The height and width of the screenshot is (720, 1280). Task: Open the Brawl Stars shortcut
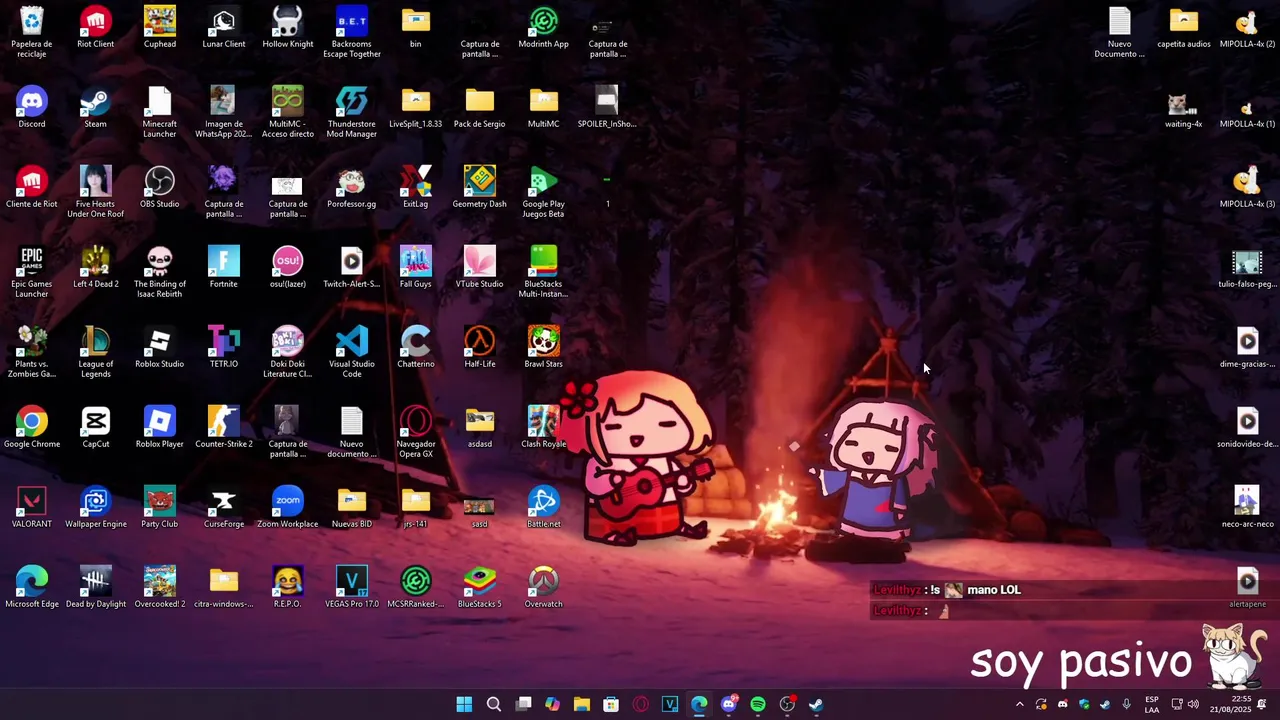tap(544, 348)
